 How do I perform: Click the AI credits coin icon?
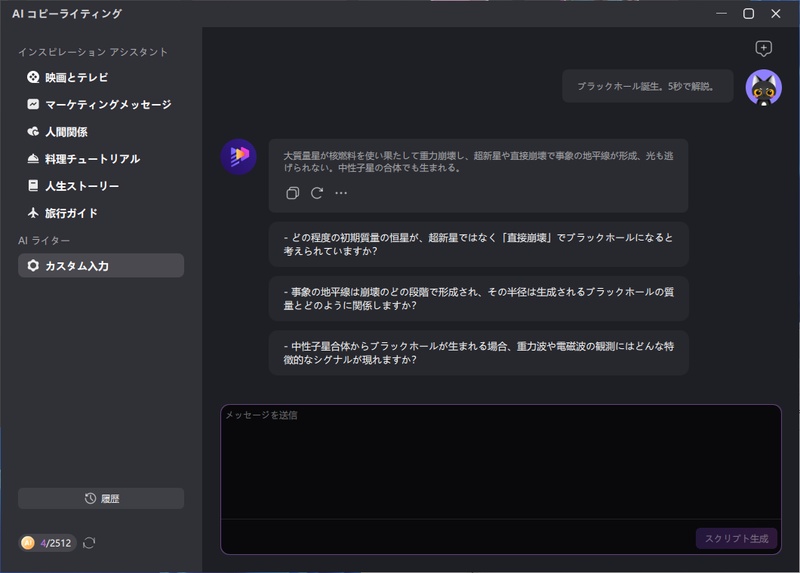click(28, 543)
